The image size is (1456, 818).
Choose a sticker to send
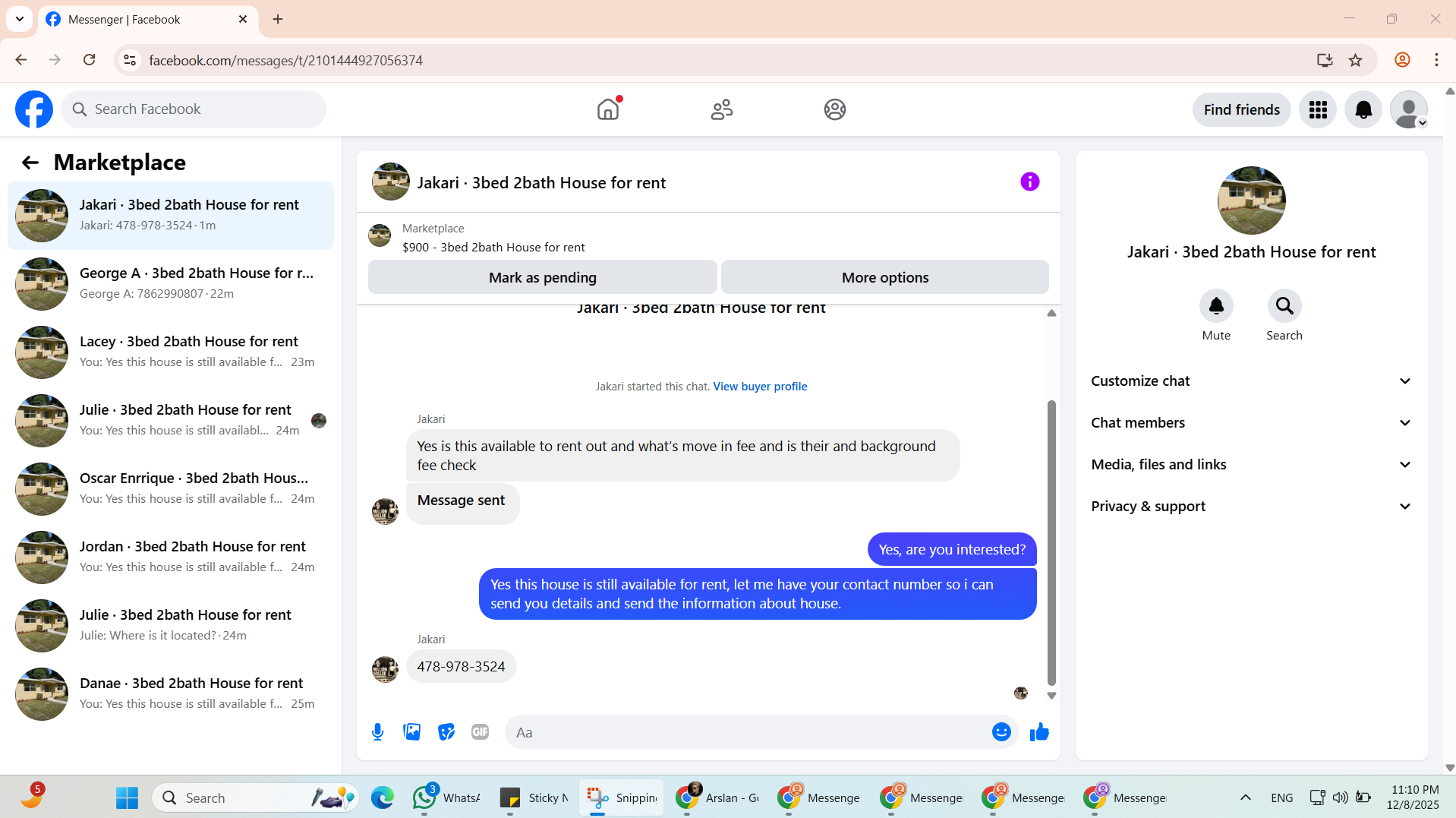point(446,732)
